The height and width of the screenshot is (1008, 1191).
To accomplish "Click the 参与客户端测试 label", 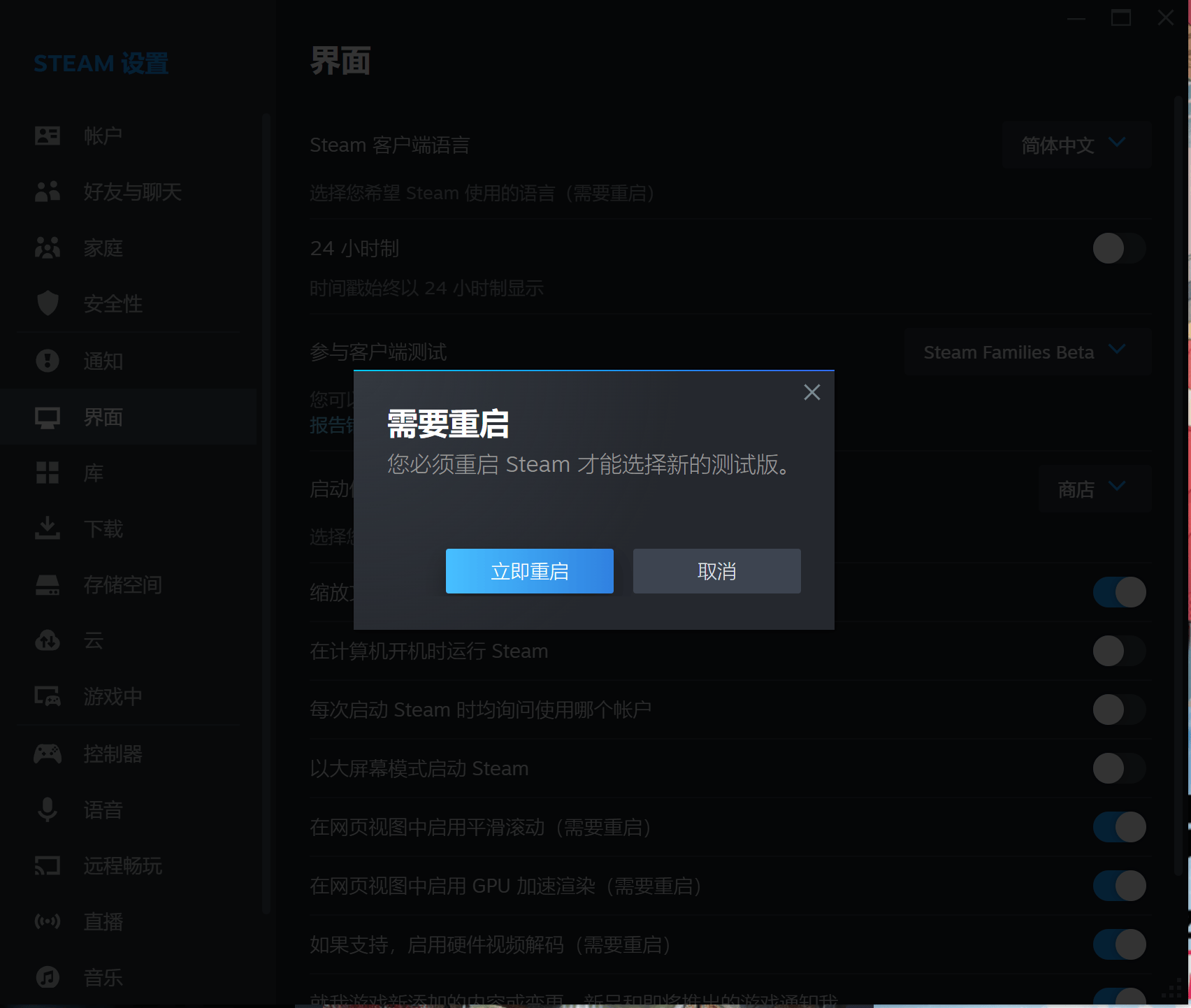I will click(x=378, y=352).
